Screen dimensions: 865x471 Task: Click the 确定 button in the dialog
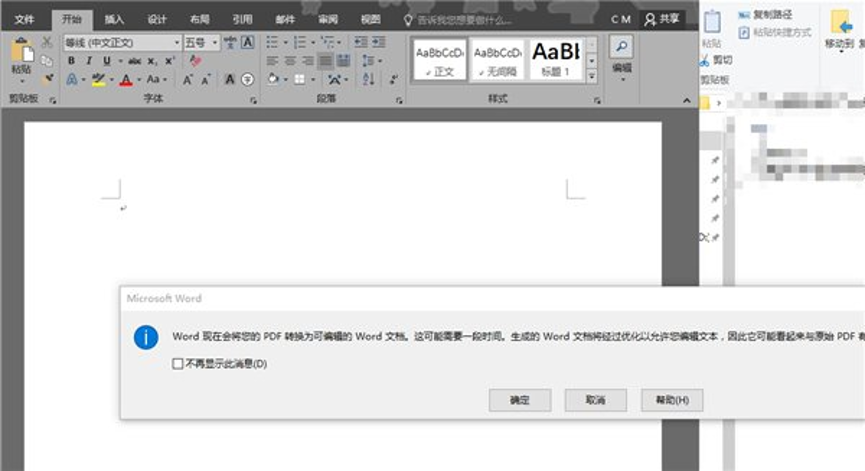coord(520,400)
